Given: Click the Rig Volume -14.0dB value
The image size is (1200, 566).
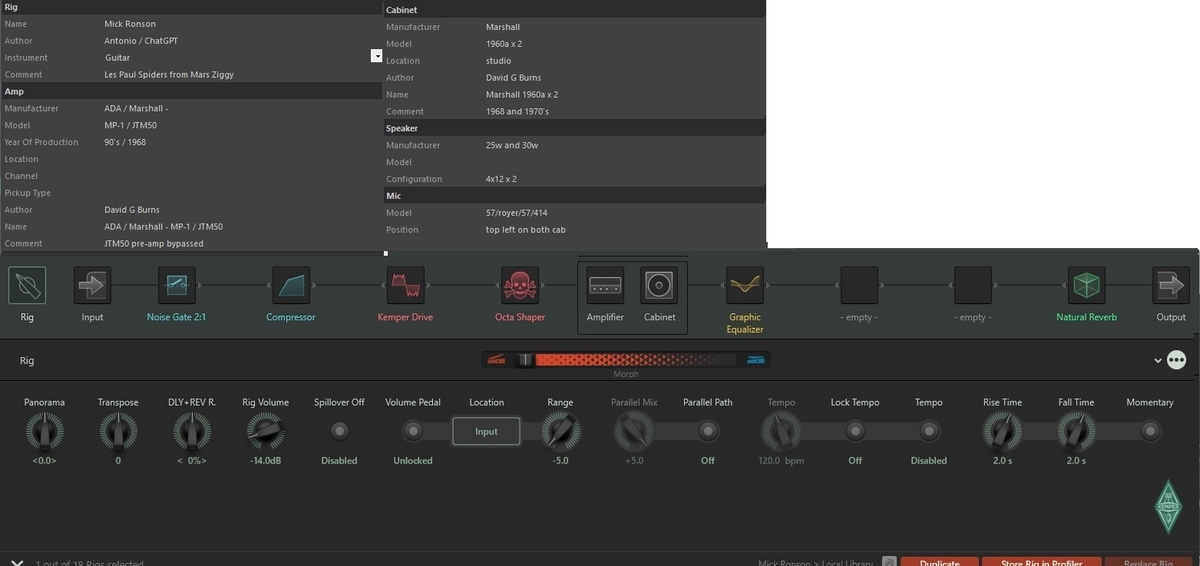Looking at the screenshot, I should tap(265, 461).
